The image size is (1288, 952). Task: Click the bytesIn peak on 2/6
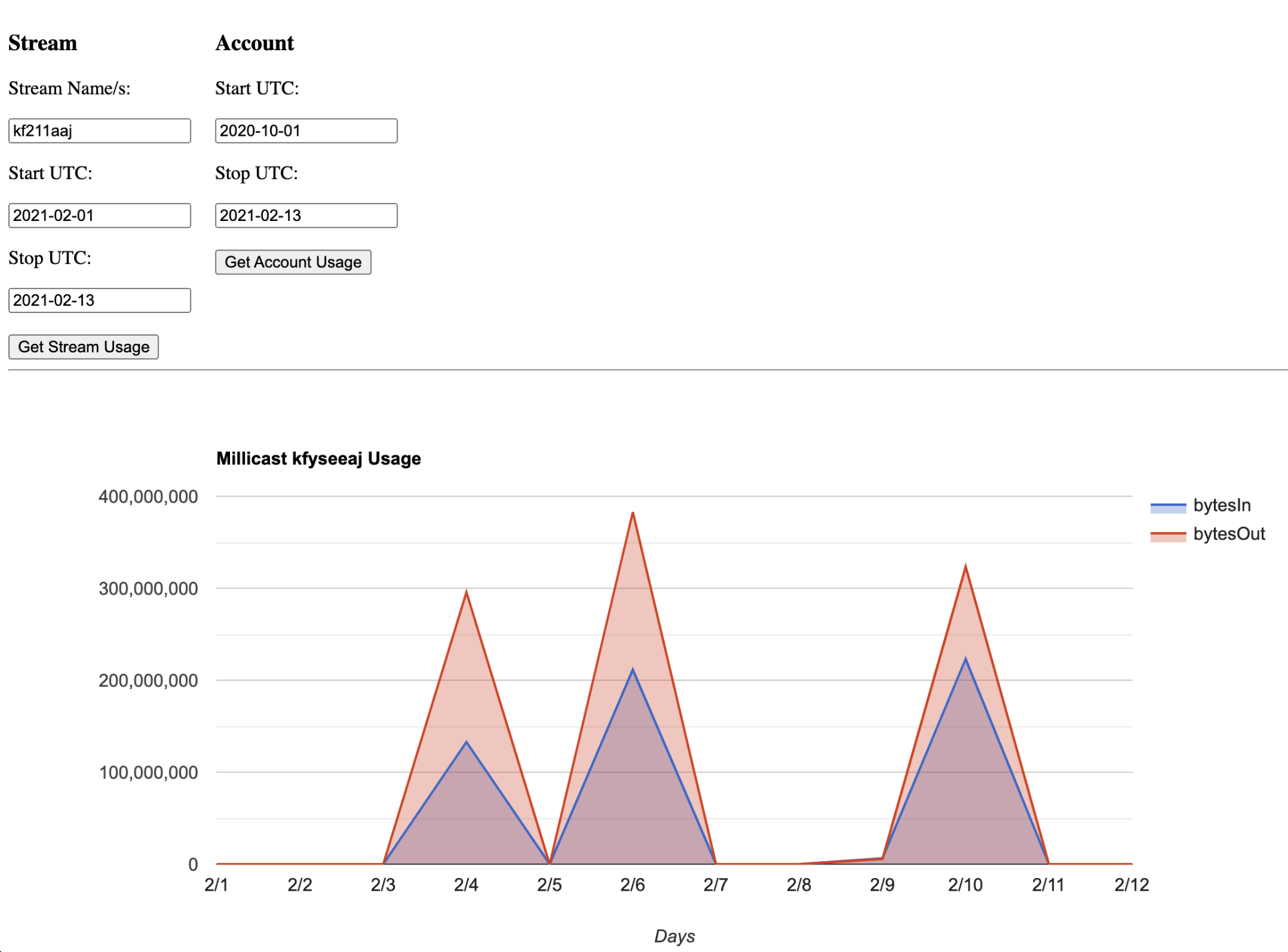point(633,670)
